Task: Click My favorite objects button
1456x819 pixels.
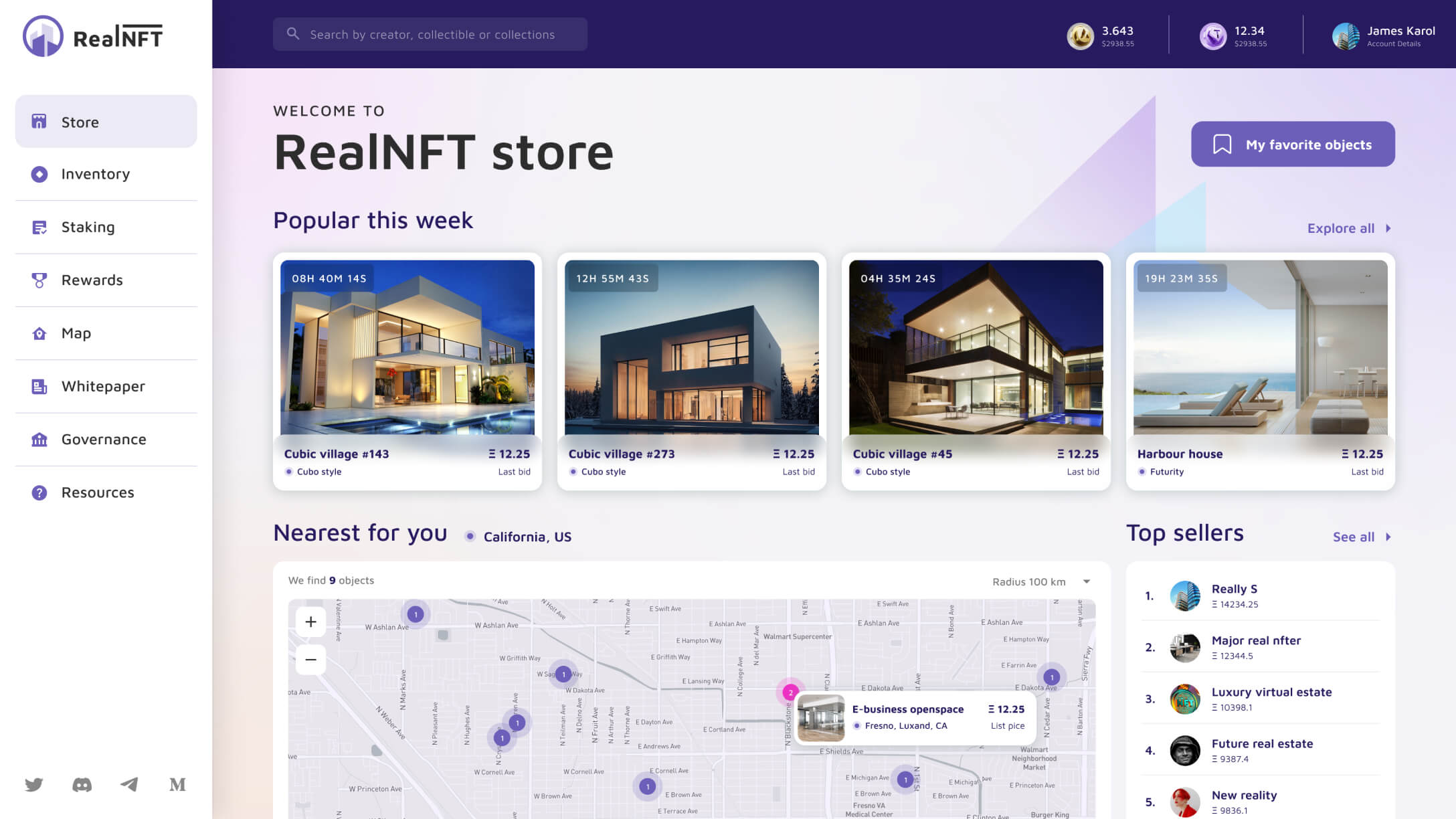Action: [x=1292, y=144]
